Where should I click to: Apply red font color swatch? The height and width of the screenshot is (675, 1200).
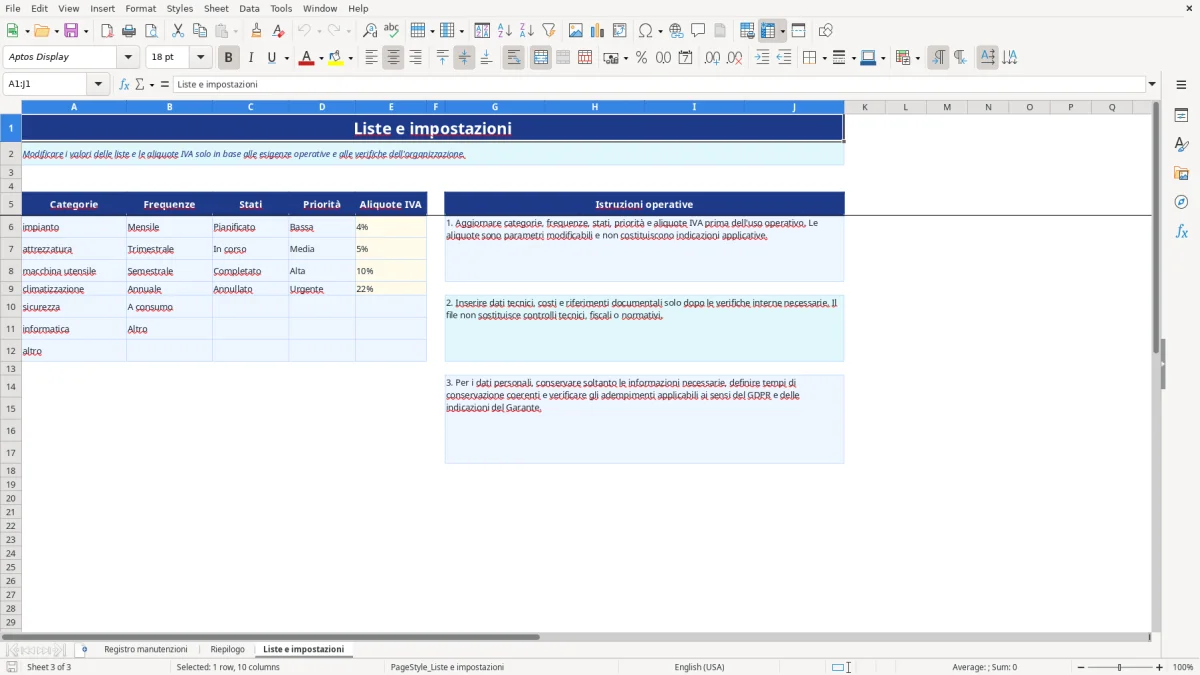pos(306,58)
